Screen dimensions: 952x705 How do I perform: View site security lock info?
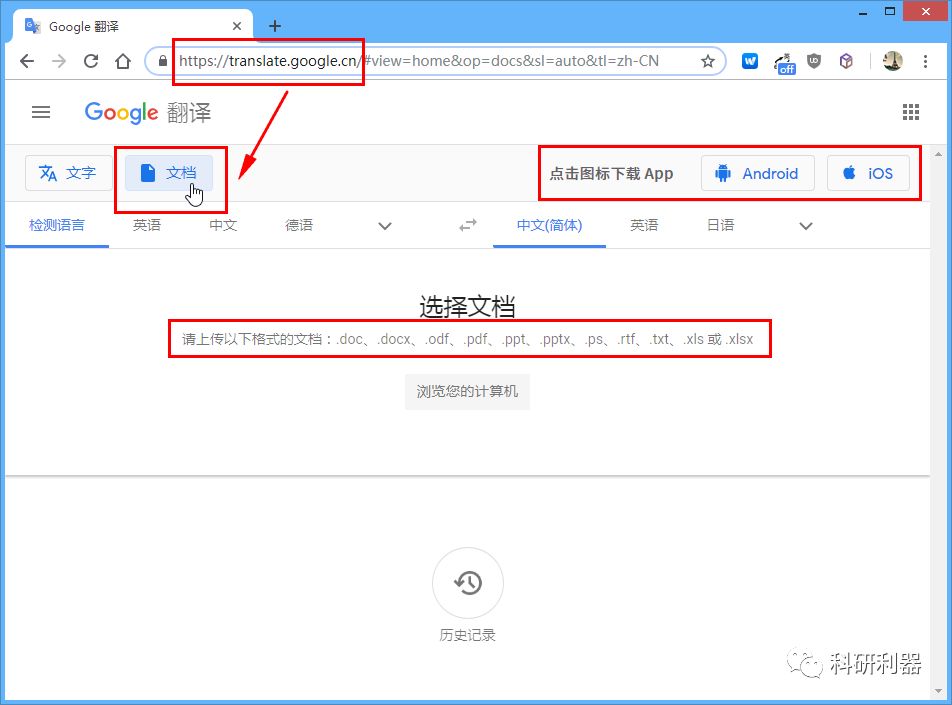163,61
